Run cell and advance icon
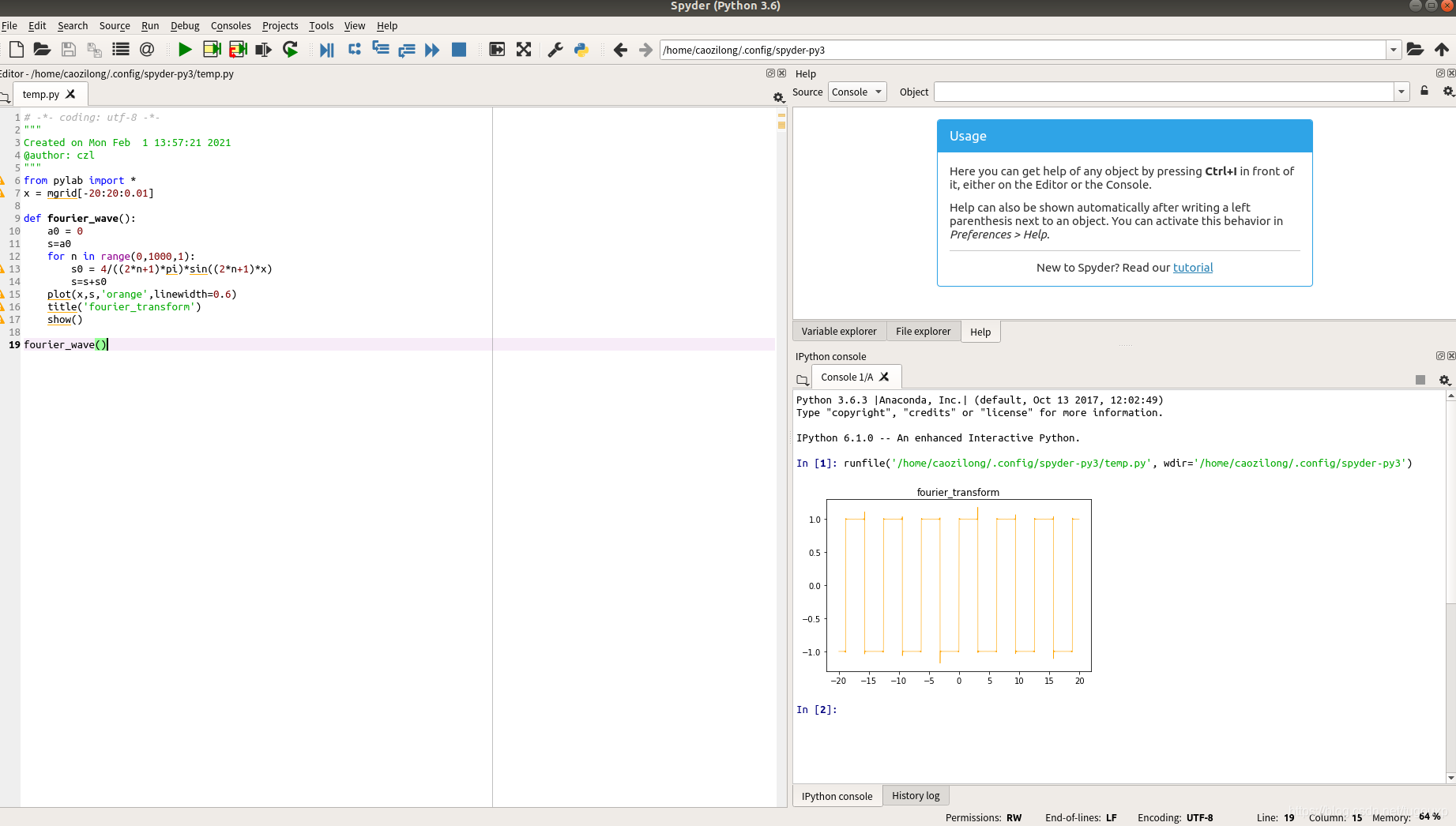 [x=238, y=50]
